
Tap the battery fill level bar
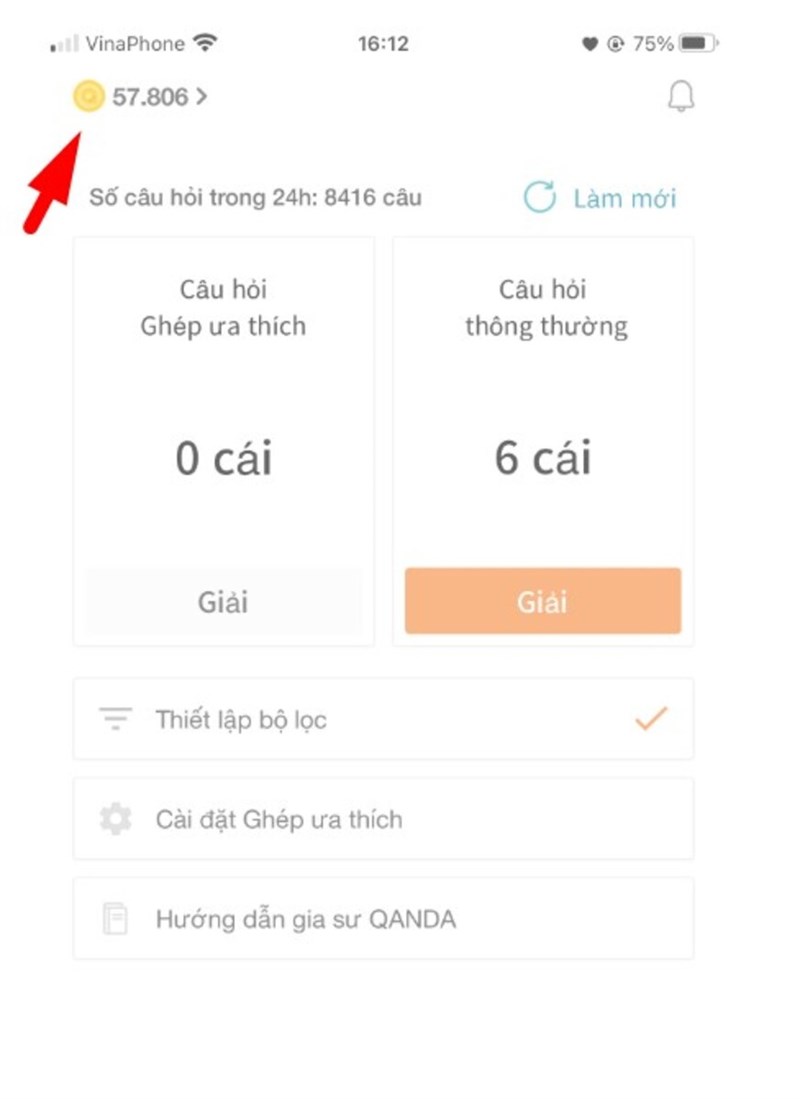tap(691, 42)
